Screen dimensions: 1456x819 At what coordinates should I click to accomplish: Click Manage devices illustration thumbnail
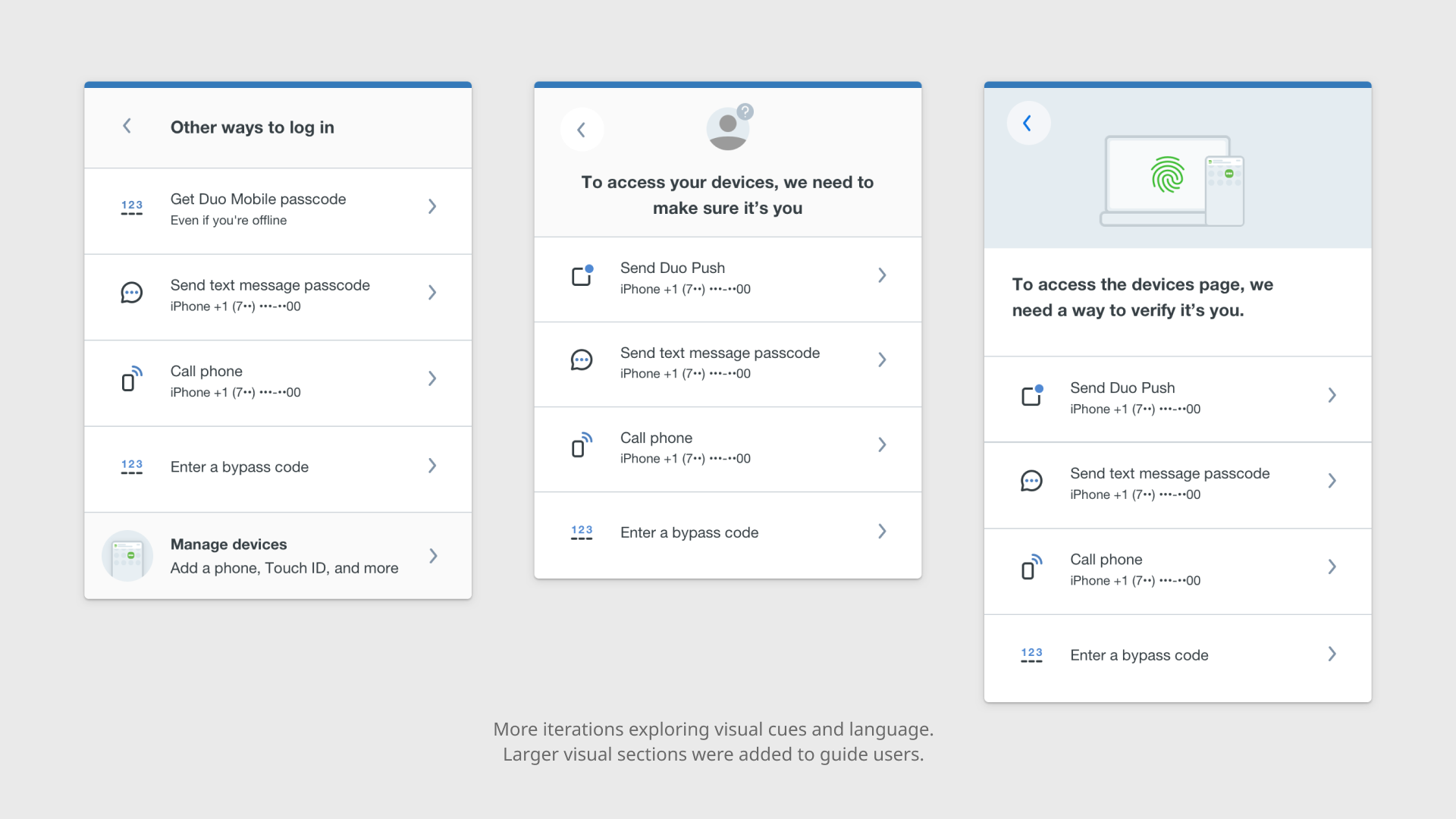127,556
